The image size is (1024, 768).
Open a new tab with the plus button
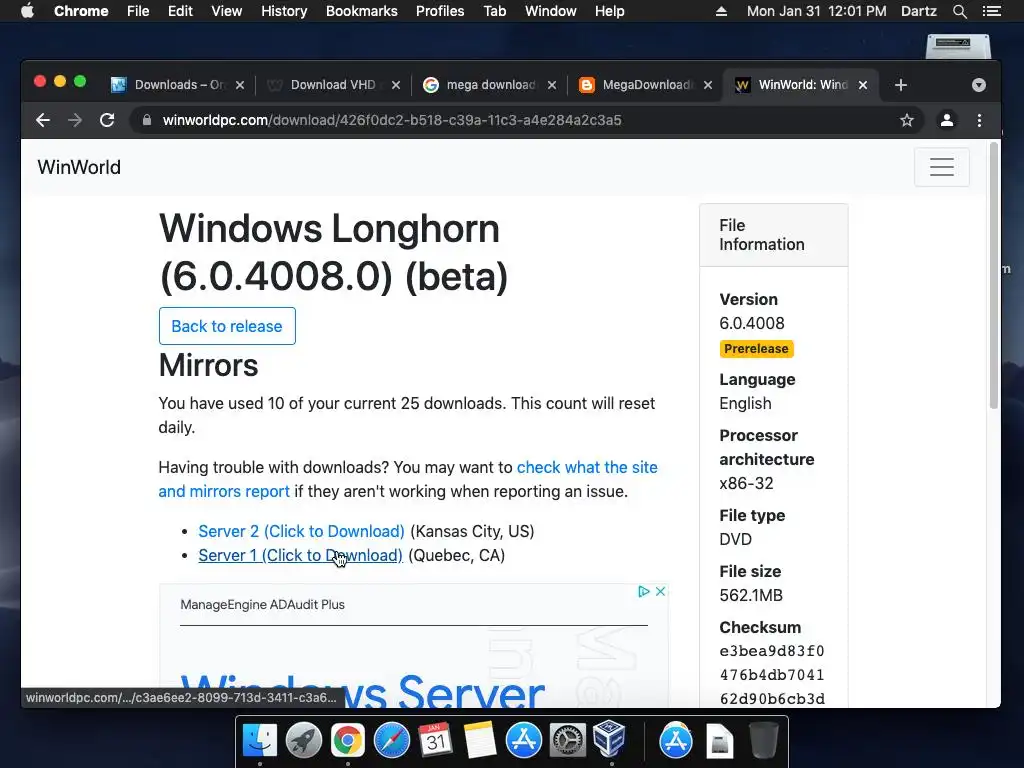pyautogui.click(x=901, y=85)
